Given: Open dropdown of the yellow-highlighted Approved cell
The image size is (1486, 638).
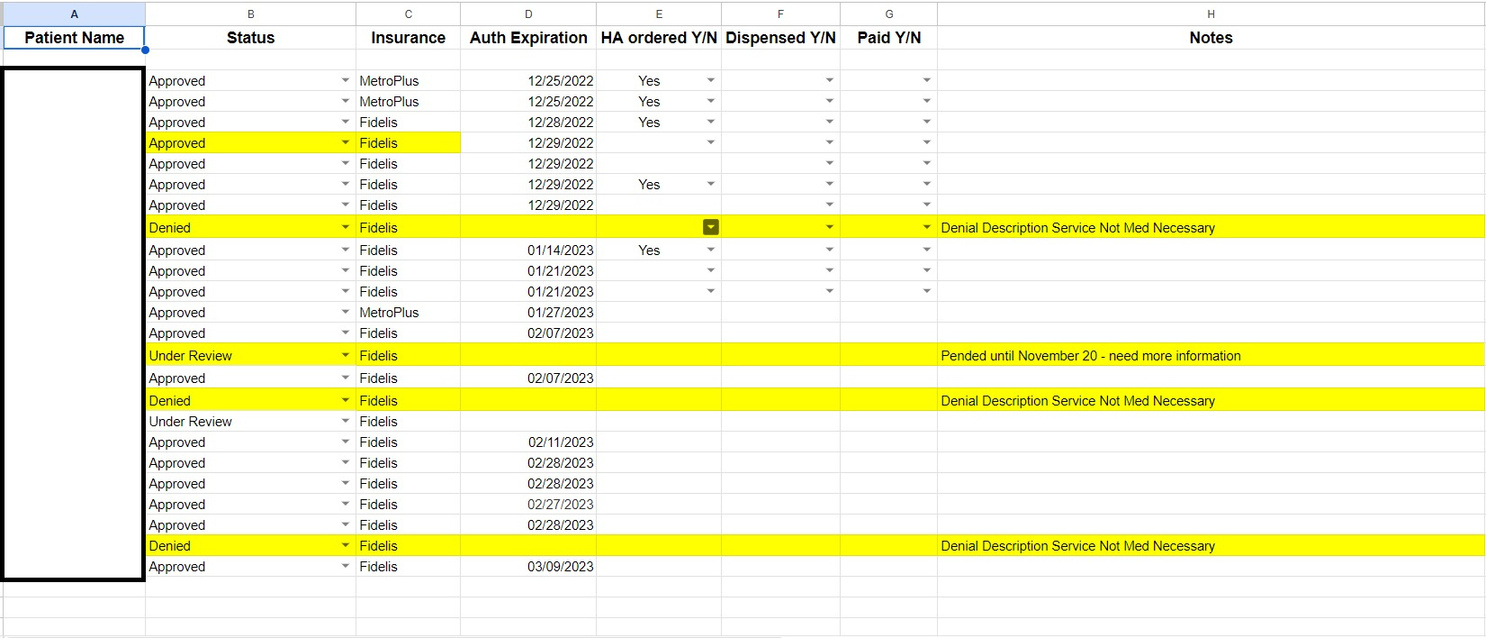Looking at the screenshot, I should coord(345,143).
